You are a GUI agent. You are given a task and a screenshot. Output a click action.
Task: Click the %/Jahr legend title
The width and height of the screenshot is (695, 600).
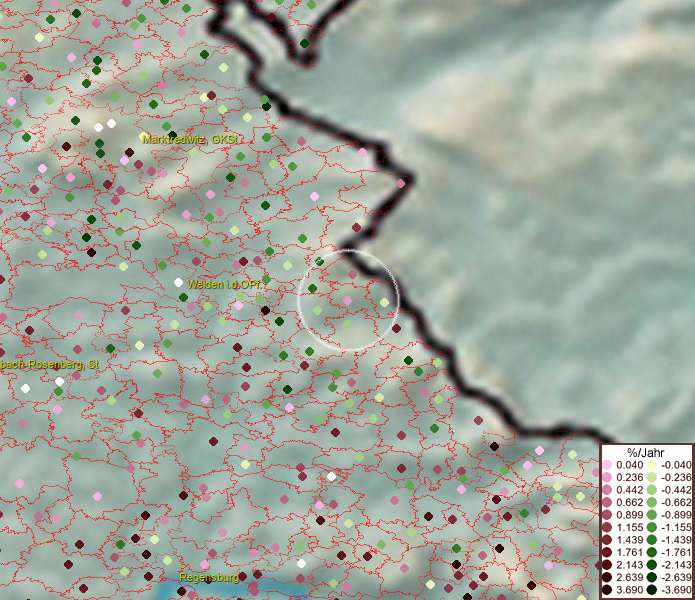coord(646,452)
